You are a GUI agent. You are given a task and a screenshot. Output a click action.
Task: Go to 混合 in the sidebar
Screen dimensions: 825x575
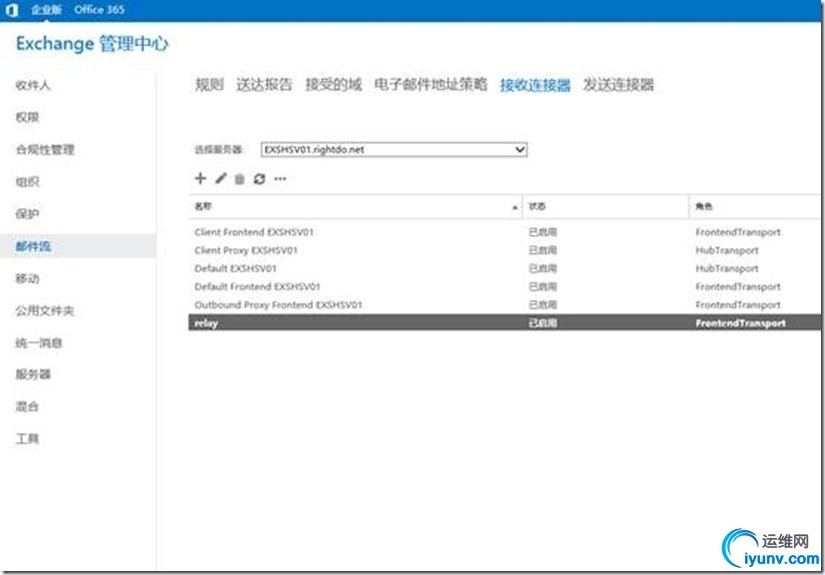(x=27, y=406)
